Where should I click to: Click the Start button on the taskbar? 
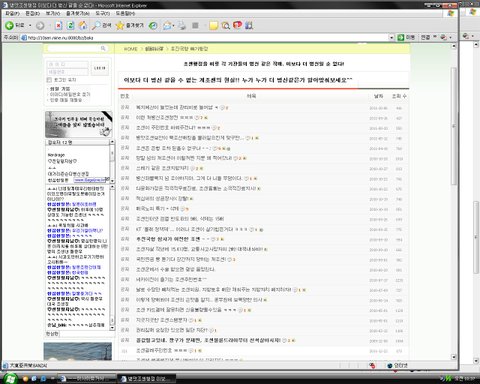click(10, 379)
